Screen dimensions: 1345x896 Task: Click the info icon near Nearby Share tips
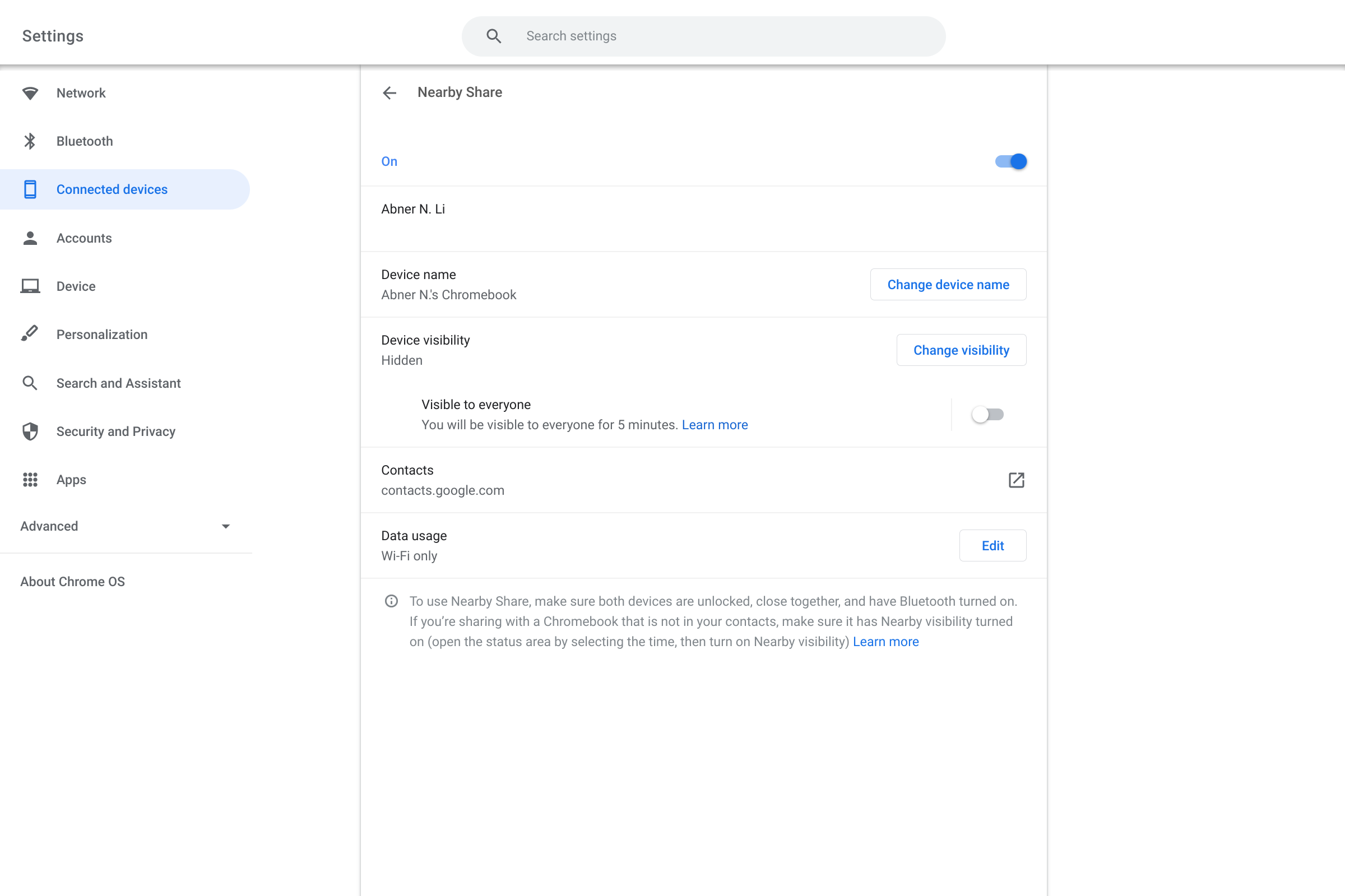[391, 601]
